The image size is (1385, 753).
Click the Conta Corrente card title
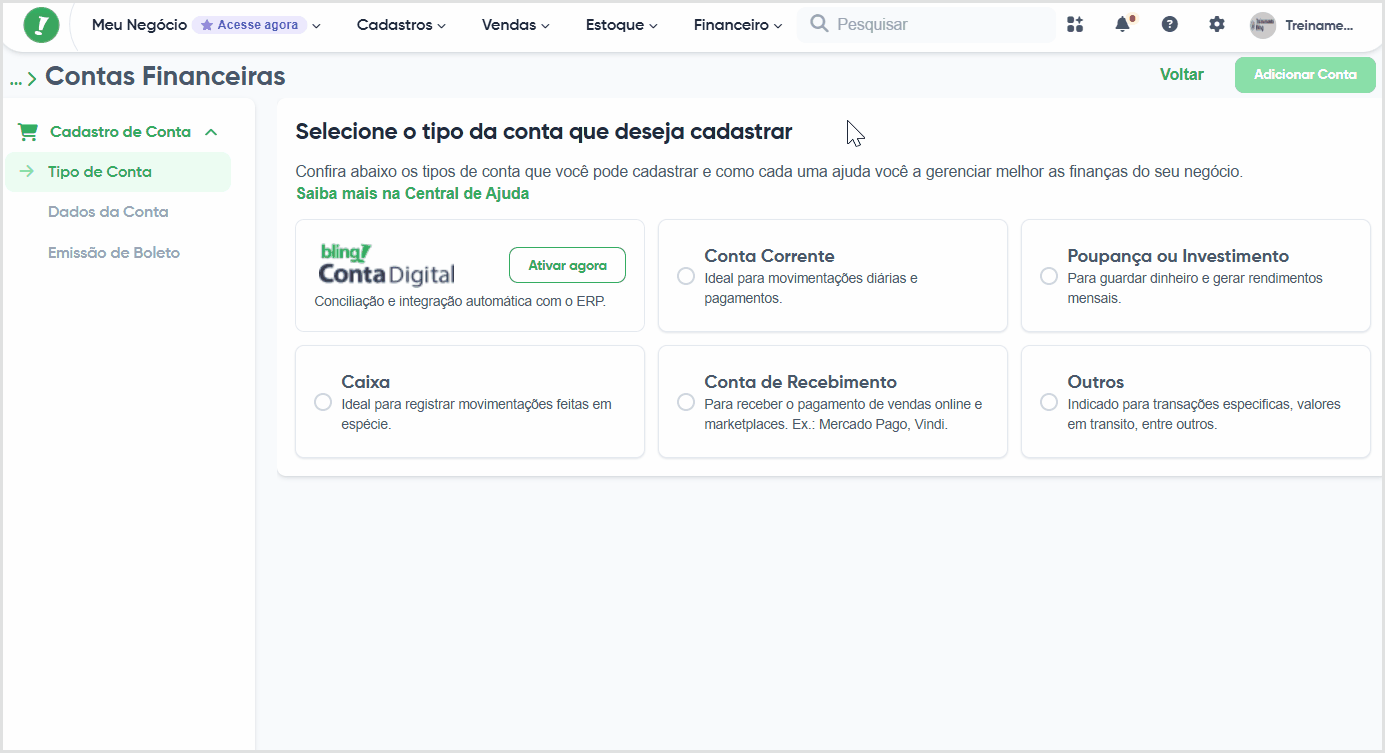click(x=769, y=256)
